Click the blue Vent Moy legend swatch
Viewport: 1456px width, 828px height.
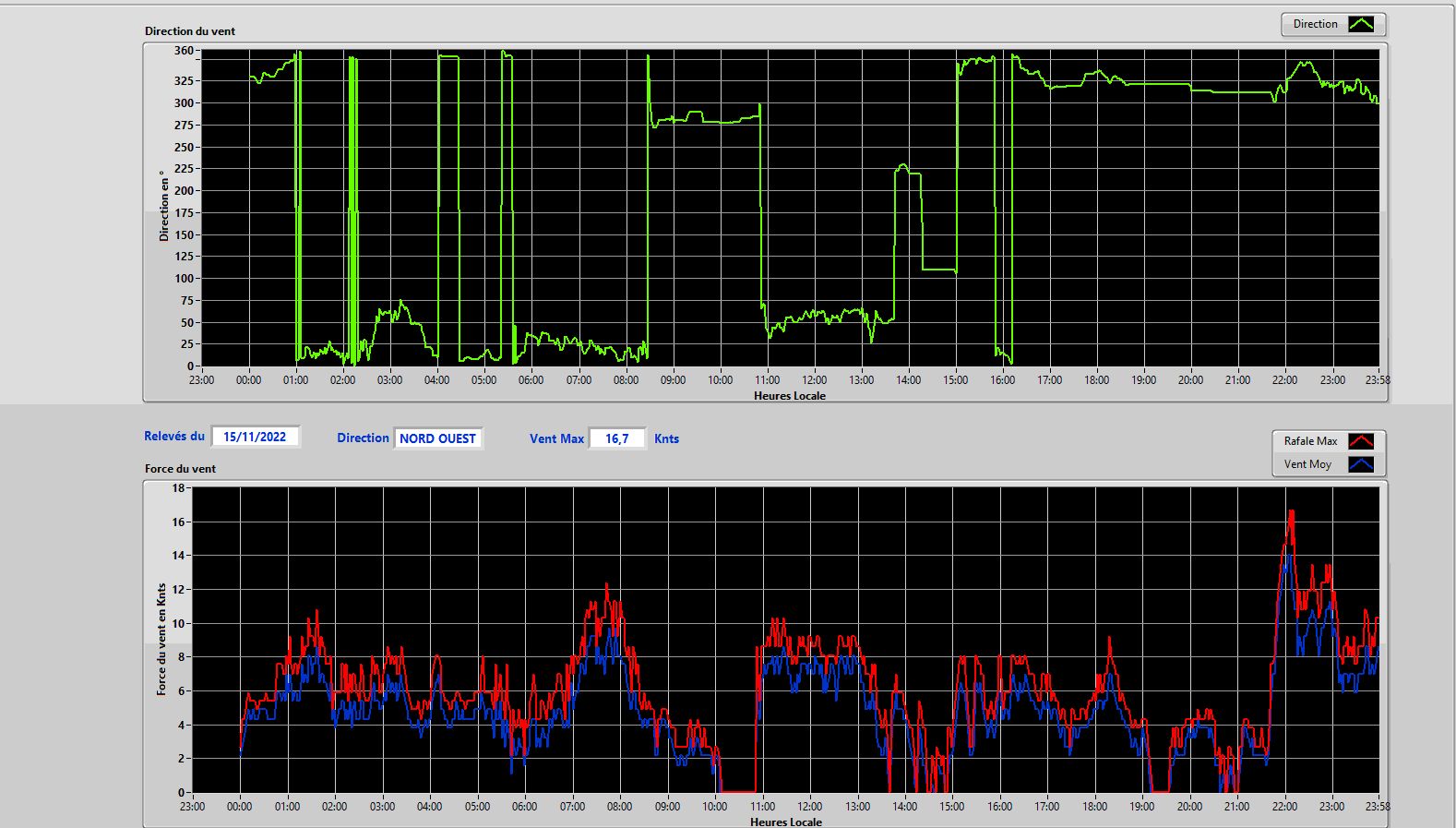(x=1361, y=464)
